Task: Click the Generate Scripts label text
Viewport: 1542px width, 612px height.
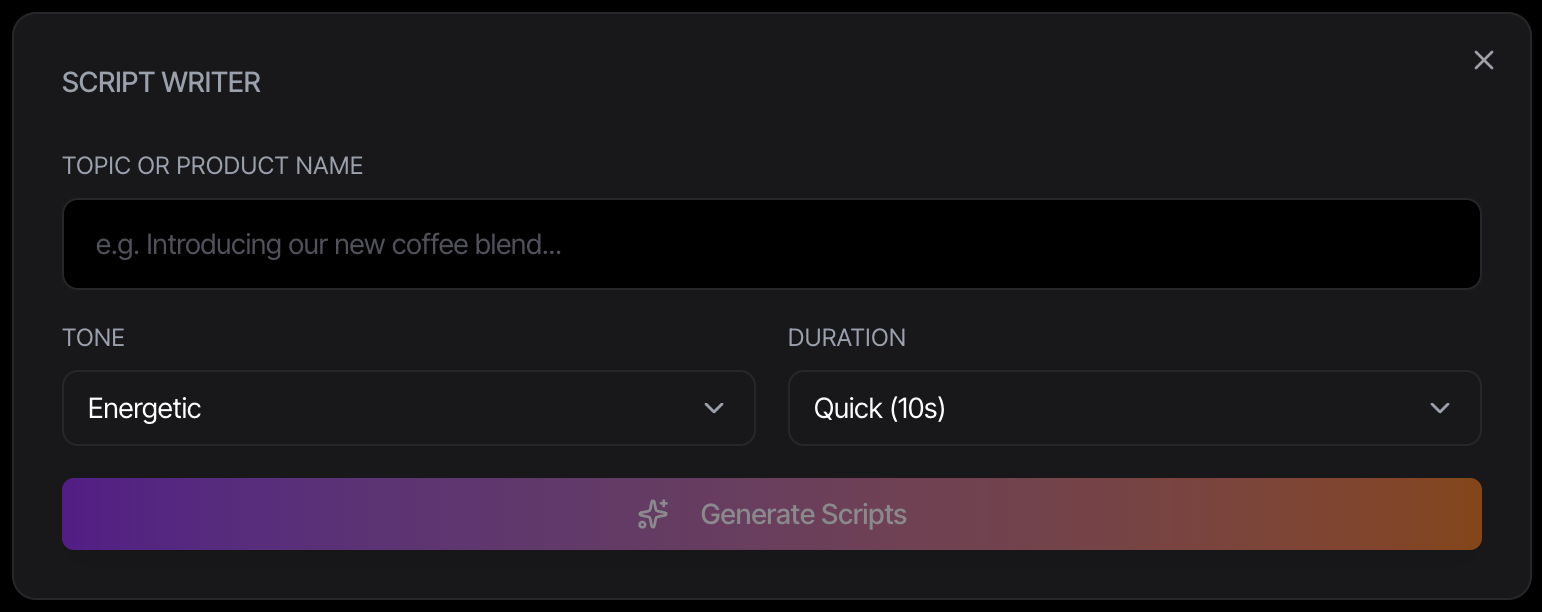Action: [803, 513]
